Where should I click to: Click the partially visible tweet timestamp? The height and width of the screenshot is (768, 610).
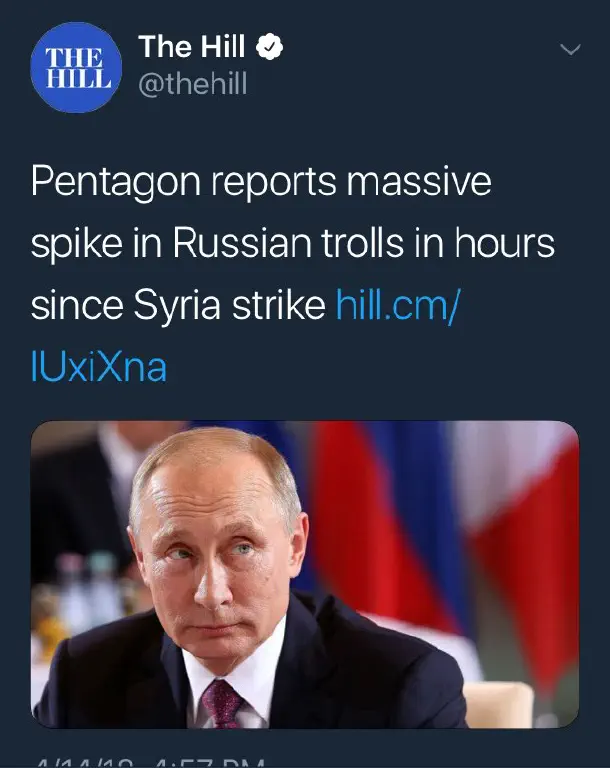150,761
